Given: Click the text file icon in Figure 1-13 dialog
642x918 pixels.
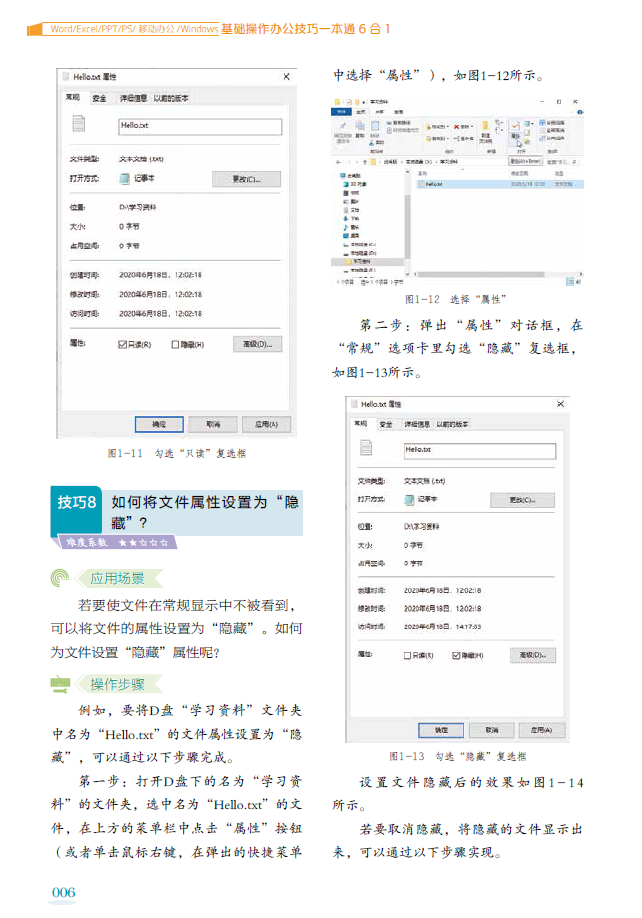Looking at the screenshot, I should (x=366, y=447).
